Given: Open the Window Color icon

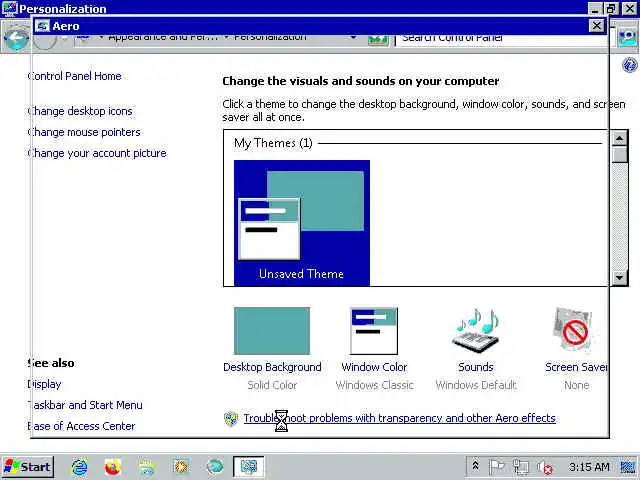Looking at the screenshot, I should click(x=374, y=331).
